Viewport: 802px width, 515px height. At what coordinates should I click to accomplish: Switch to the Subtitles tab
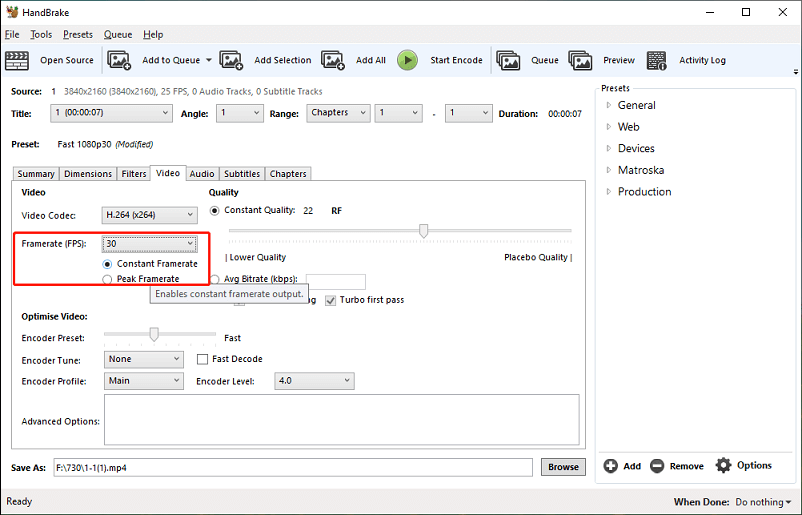point(242,174)
